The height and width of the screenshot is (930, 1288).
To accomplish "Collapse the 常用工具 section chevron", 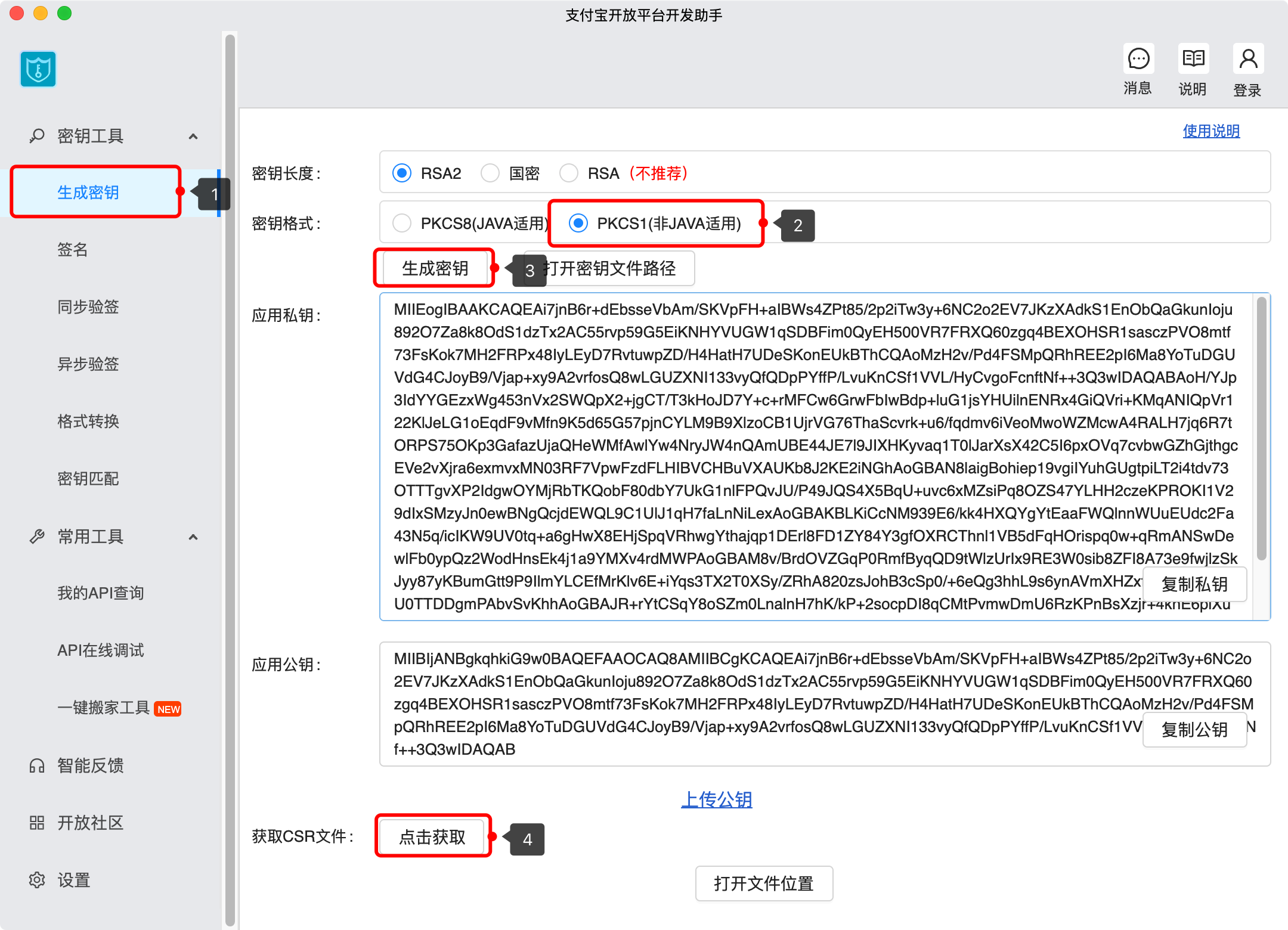I will point(193,537).
